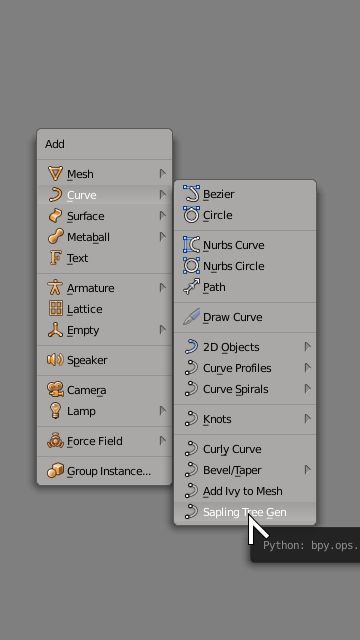Click the Add Ivy to Mesh icon
Viewport: 360px width, 640px height.
click(191, 491)
